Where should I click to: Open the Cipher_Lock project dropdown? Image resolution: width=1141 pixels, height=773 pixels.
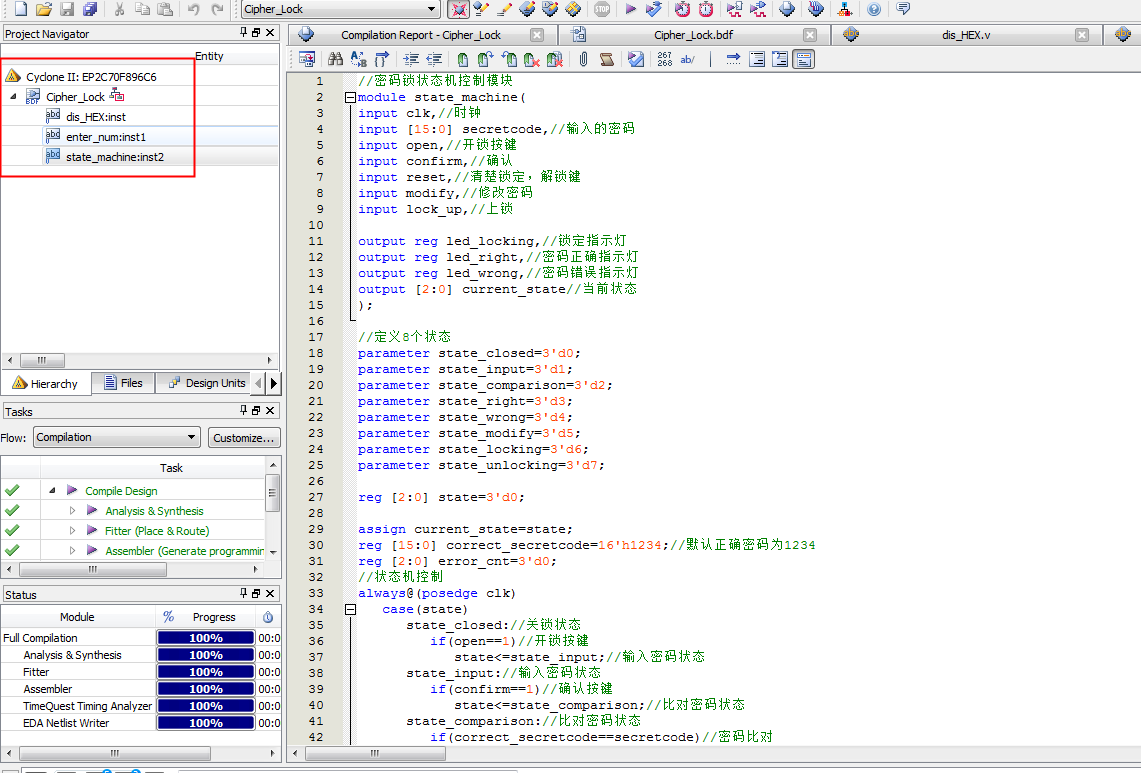click(x=431, y=9)
